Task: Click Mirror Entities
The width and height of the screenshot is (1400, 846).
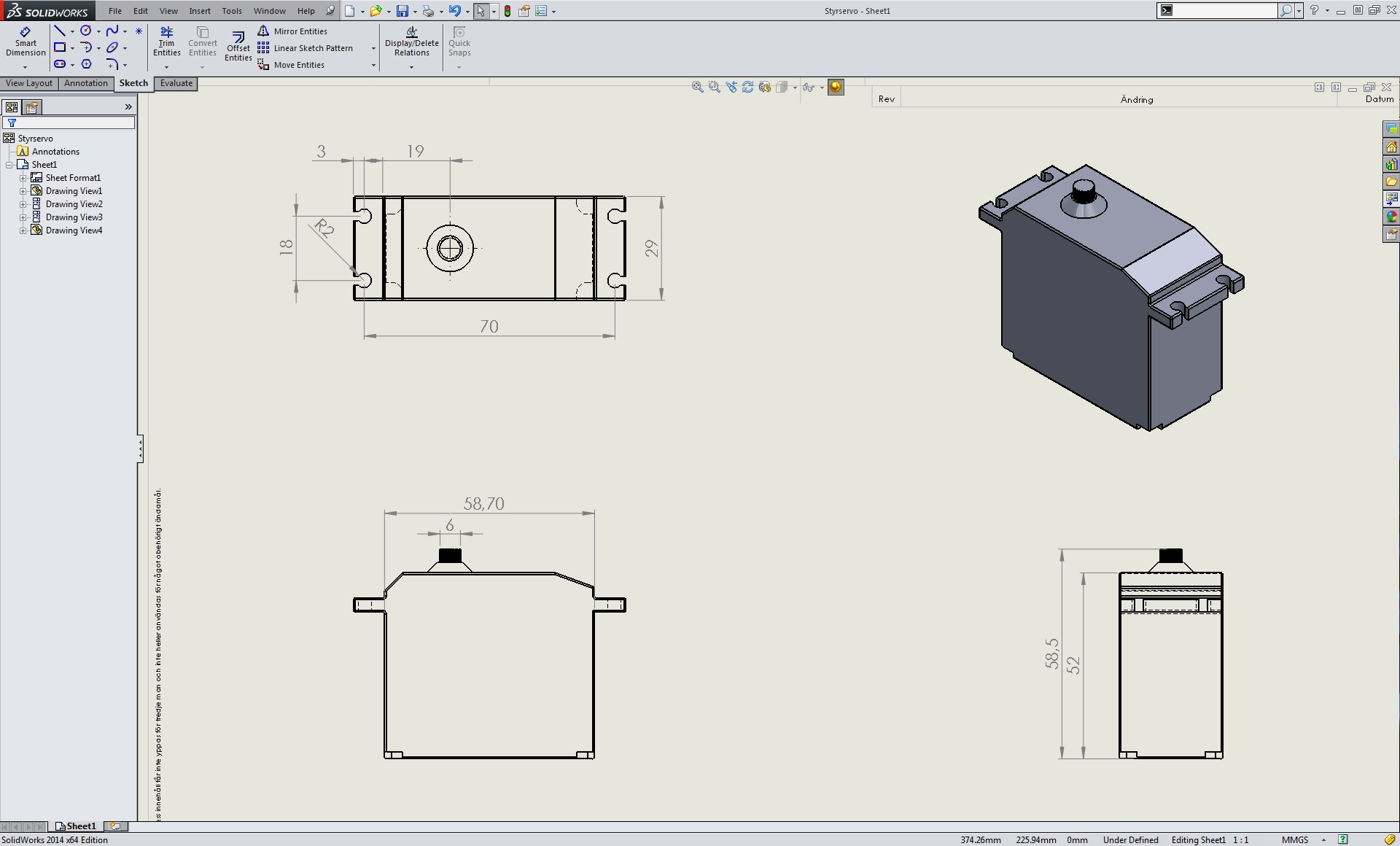Action: (292, 31)
